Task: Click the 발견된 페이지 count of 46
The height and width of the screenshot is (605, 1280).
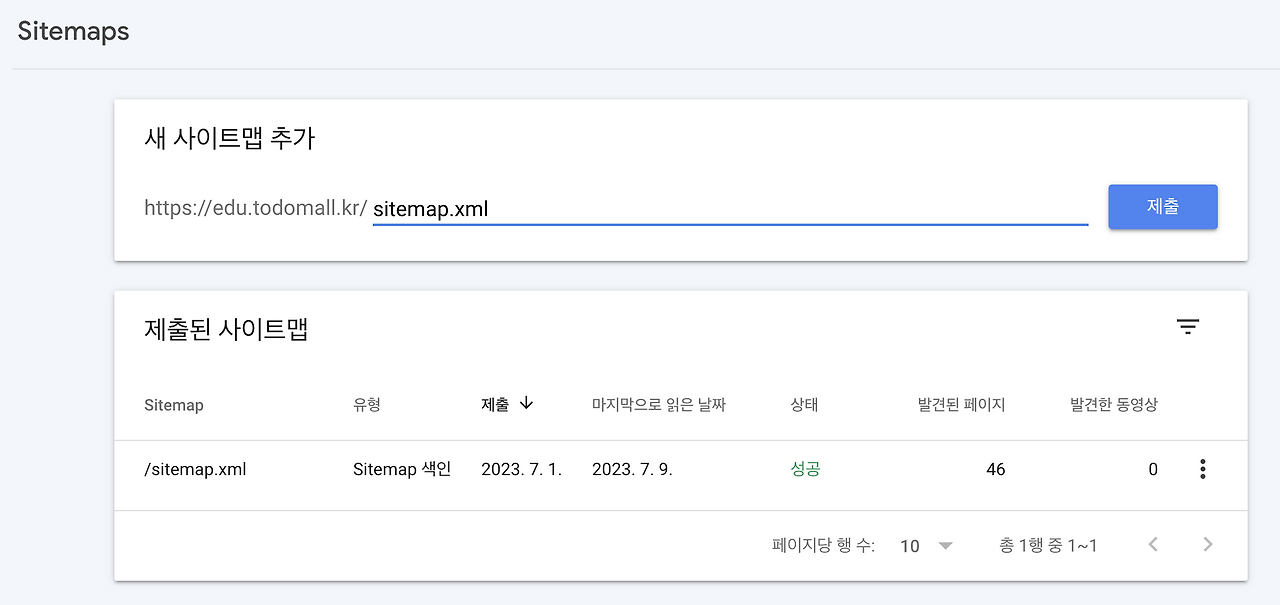Action: [996, 468]
